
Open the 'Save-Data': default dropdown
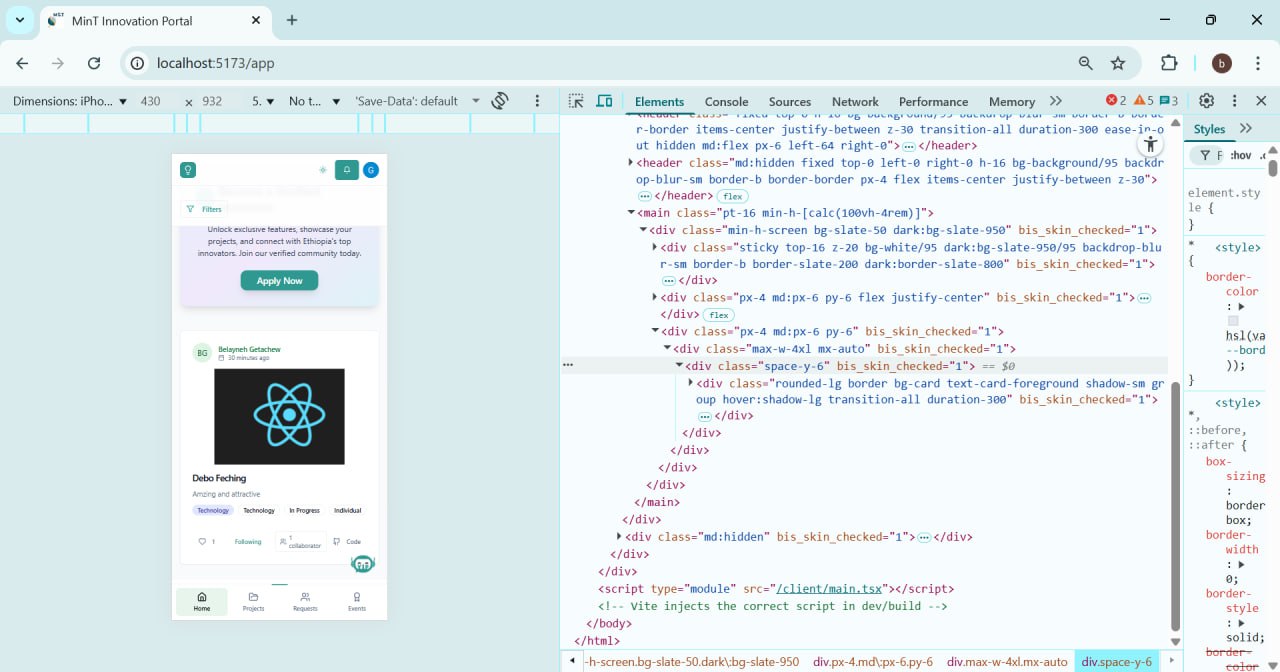tap(408, 100)
